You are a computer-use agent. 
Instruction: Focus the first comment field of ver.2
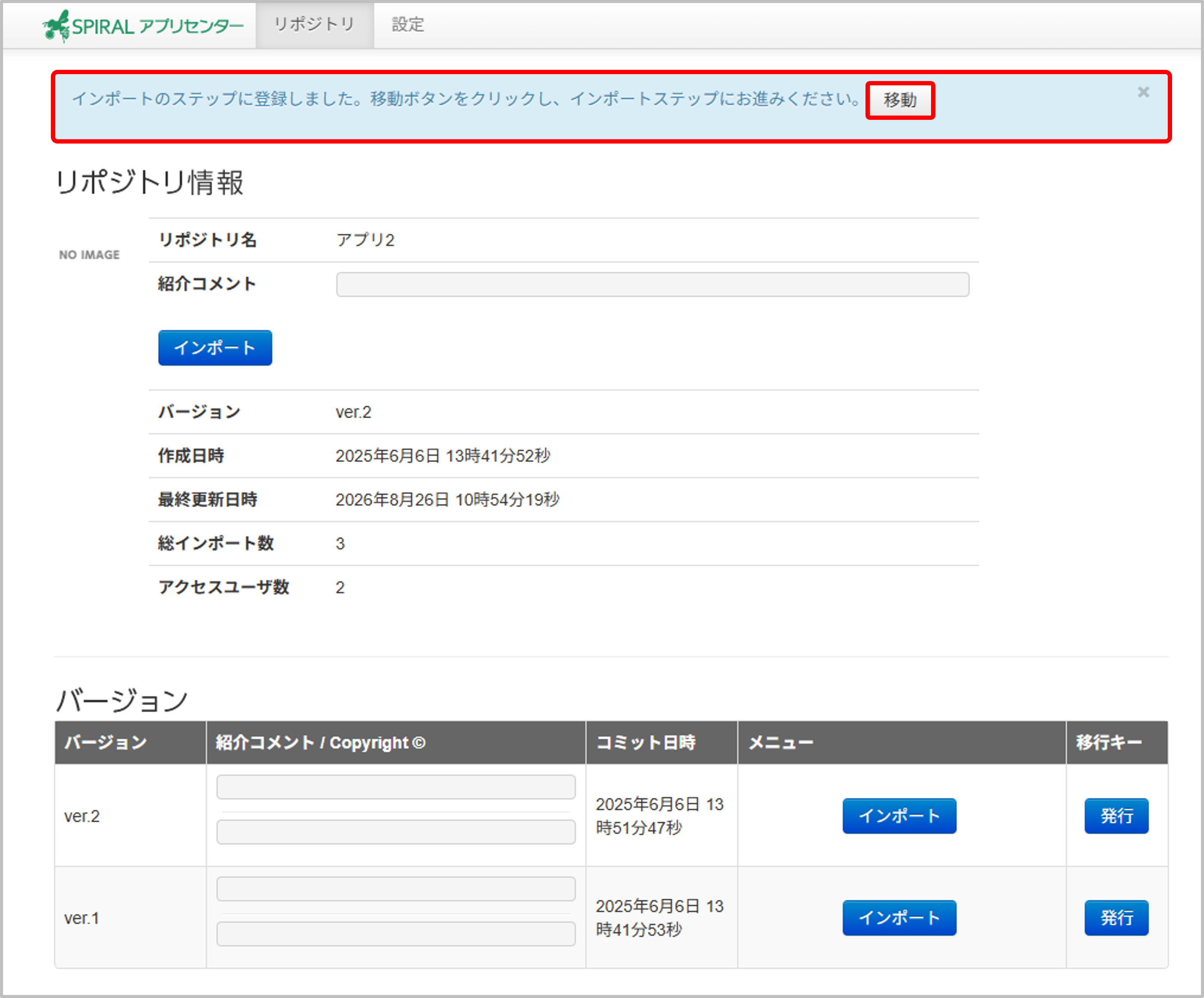click(x=395, y=787)
